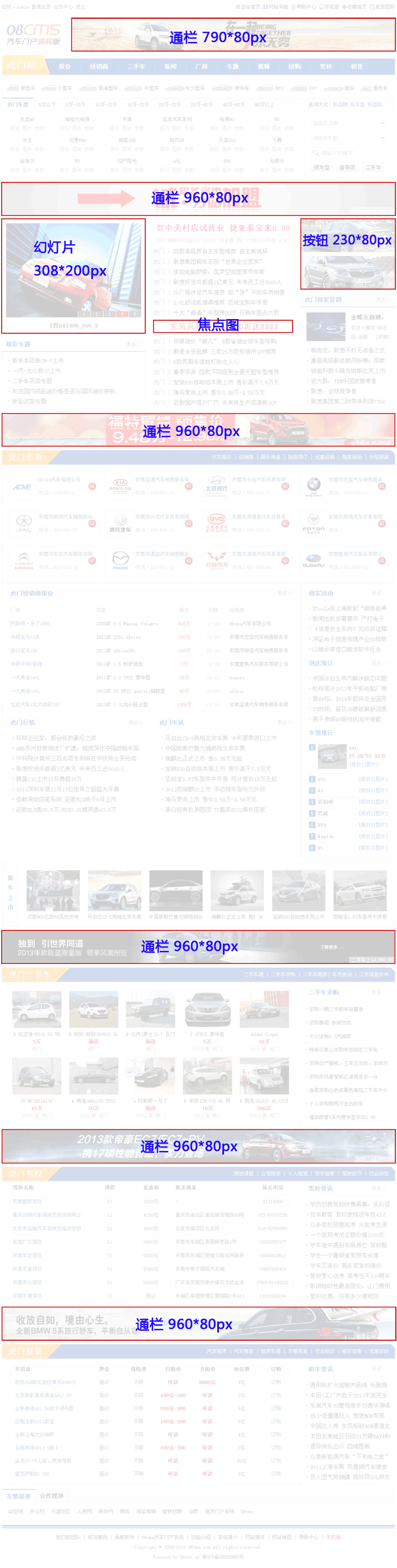
Task: Click the JAC dealer logo
Action: tap(23, 522)
